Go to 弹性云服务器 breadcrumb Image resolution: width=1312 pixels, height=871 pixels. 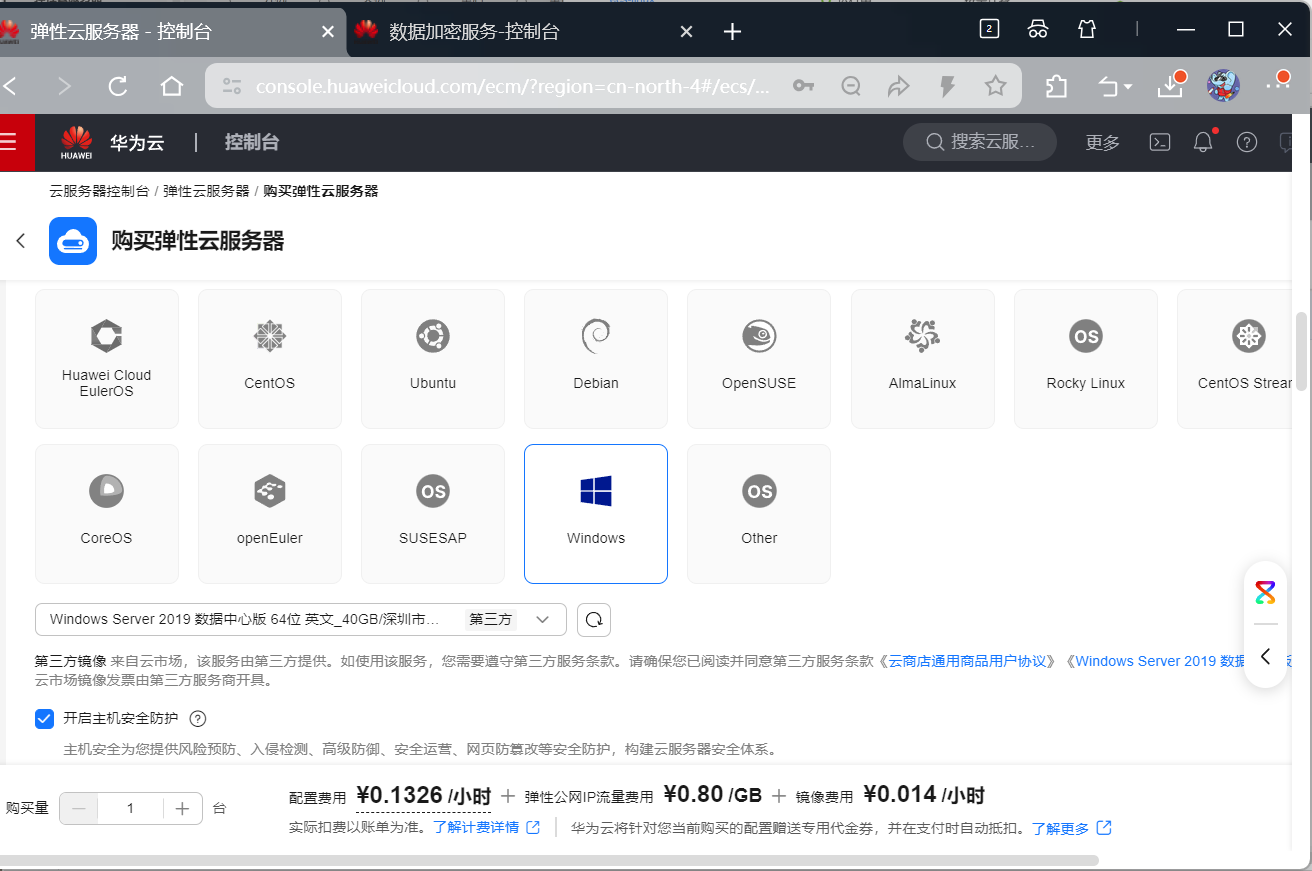[206, 191]
